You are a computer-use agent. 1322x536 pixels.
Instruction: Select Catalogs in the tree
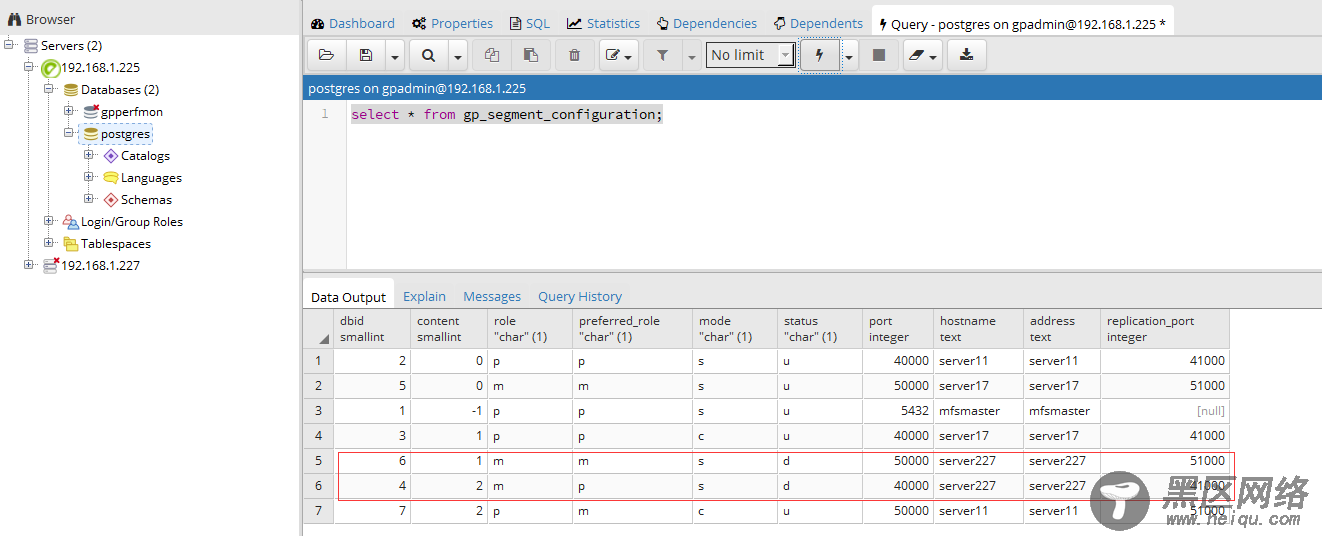[x=145, y=156]
